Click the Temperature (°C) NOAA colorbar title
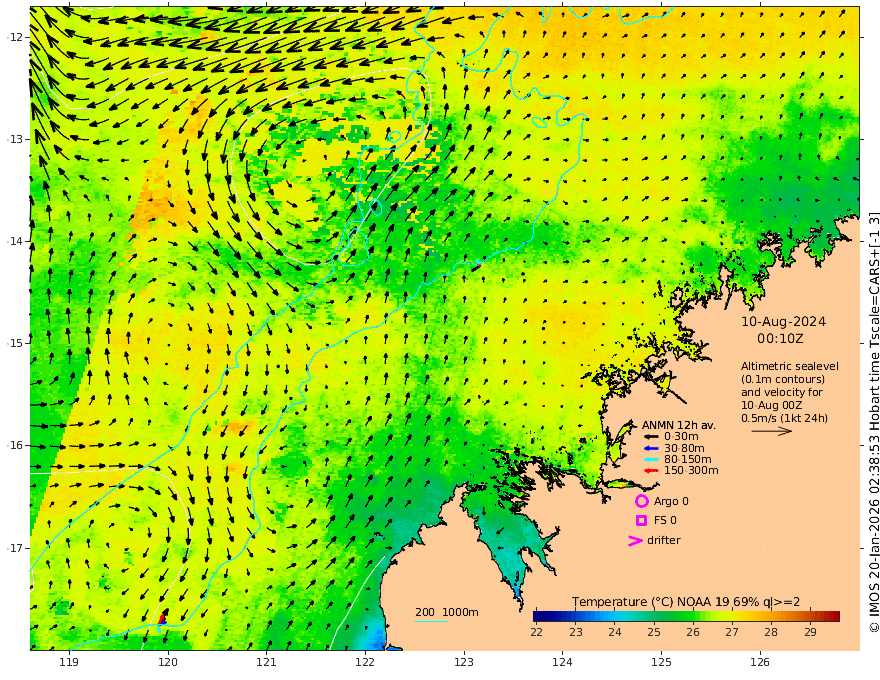The height and width of the screenshot is (680, 880). coord(686,602)
